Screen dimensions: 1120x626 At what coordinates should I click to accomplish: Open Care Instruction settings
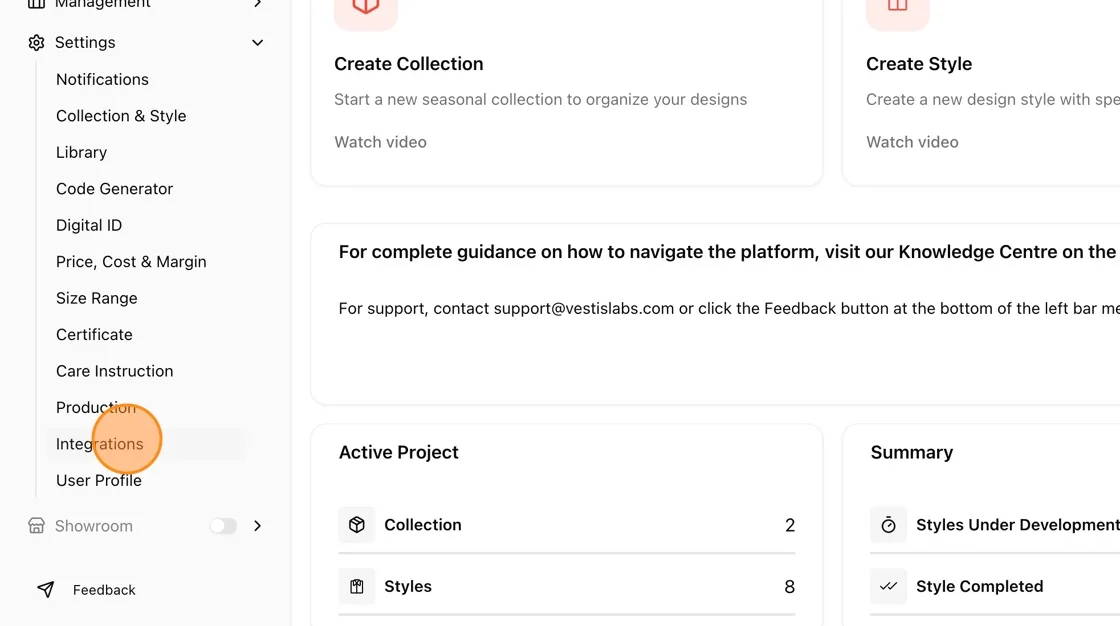114,371
